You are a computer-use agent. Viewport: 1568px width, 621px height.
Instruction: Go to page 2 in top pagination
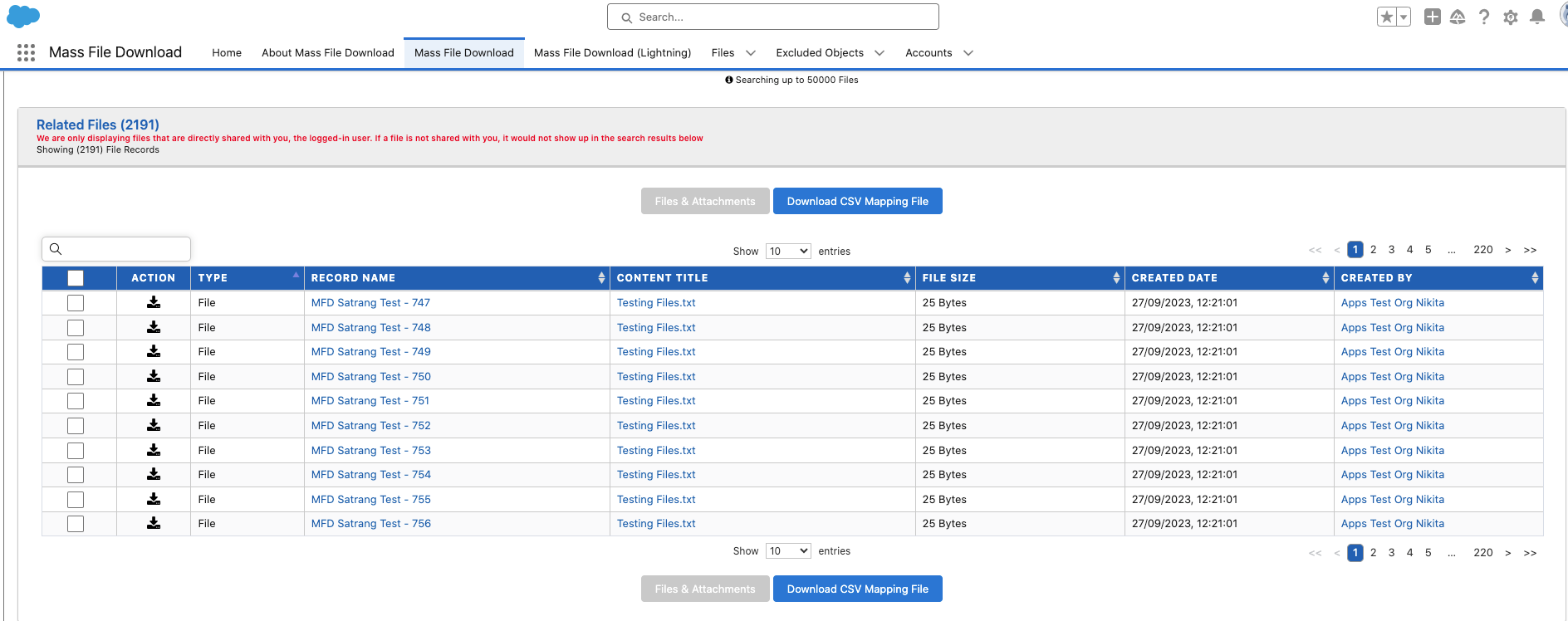(x=1374, y=249)
